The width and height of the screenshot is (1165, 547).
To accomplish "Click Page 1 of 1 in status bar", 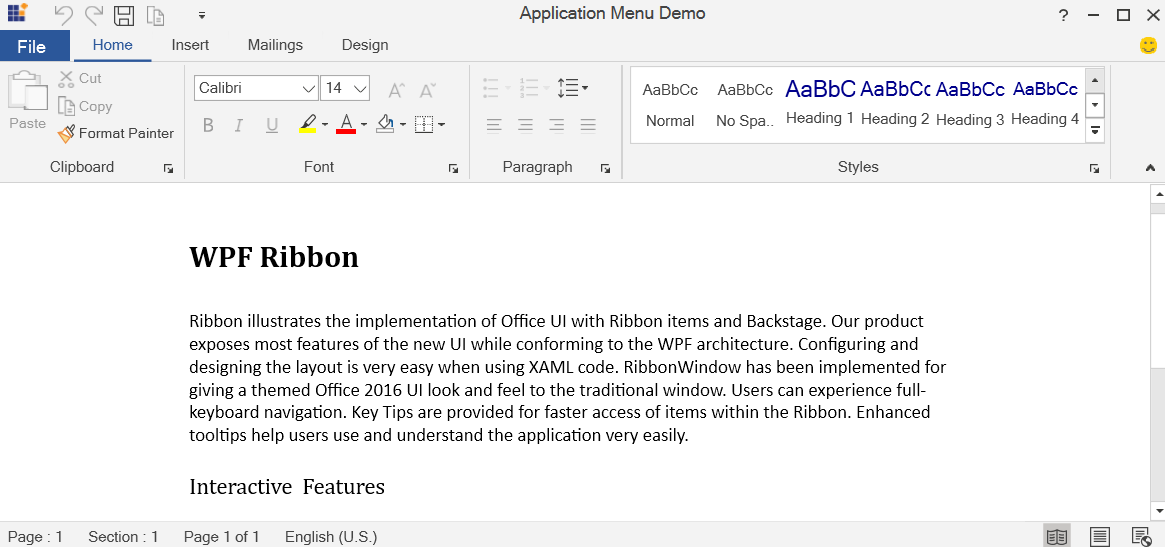I will click(221, 537).
